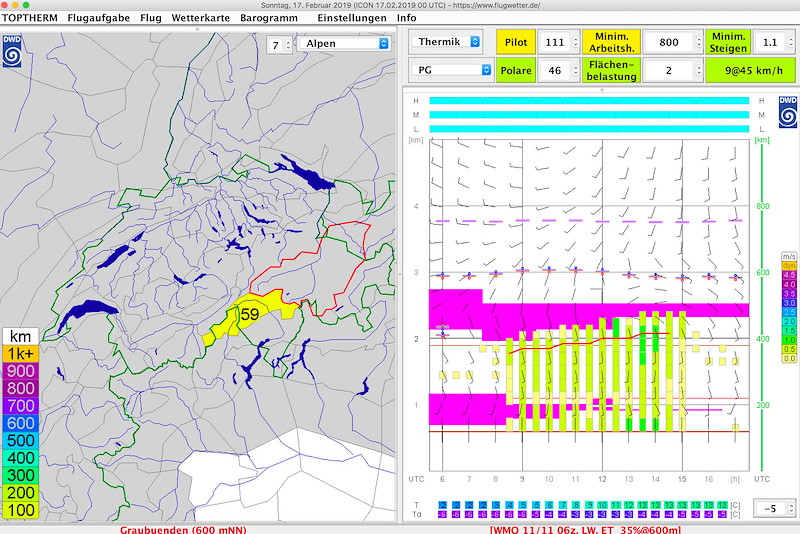Click the medium cloud M cyan bar
The width and height of the screenshot is (800, 534).
tap(589, 115)
